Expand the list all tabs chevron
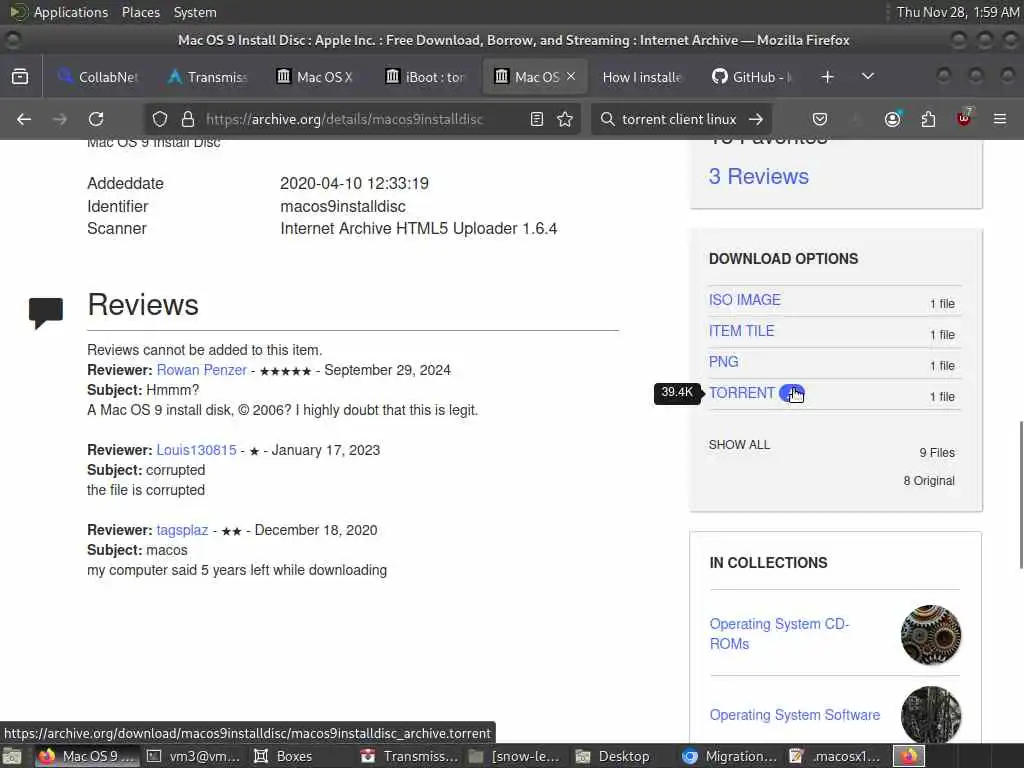The width and height of the screenshot is (1024, 768). point(867,76)
